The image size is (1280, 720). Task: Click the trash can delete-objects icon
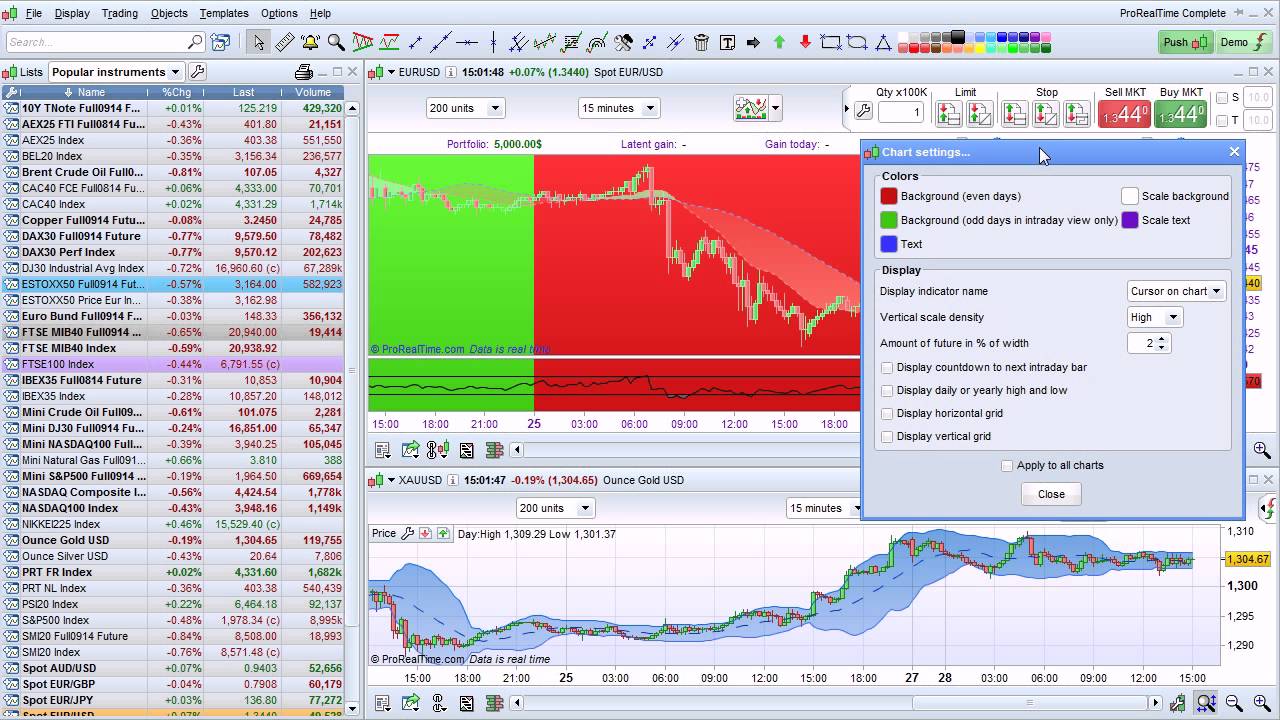pyautogui.click(x=701, y=42)
